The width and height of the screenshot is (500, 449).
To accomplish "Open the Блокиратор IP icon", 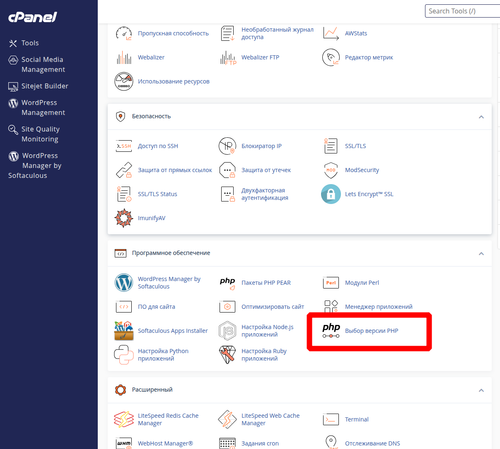I will coord(228,146).
